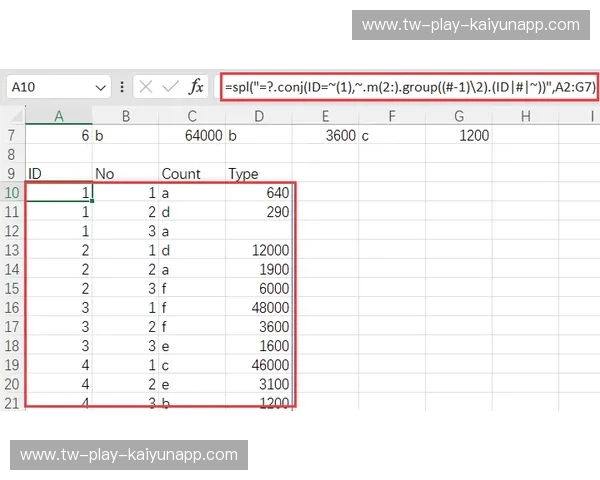Select the cell containing 12000
Image resolution: width=600 pixels, height=480 pixels.
tap(259, 250)
